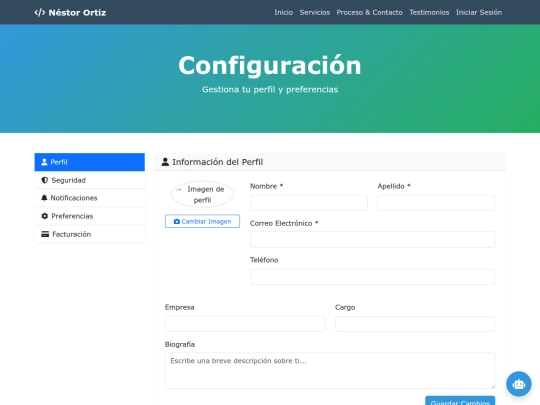Click the Configuración page heading

pos(270,65)
